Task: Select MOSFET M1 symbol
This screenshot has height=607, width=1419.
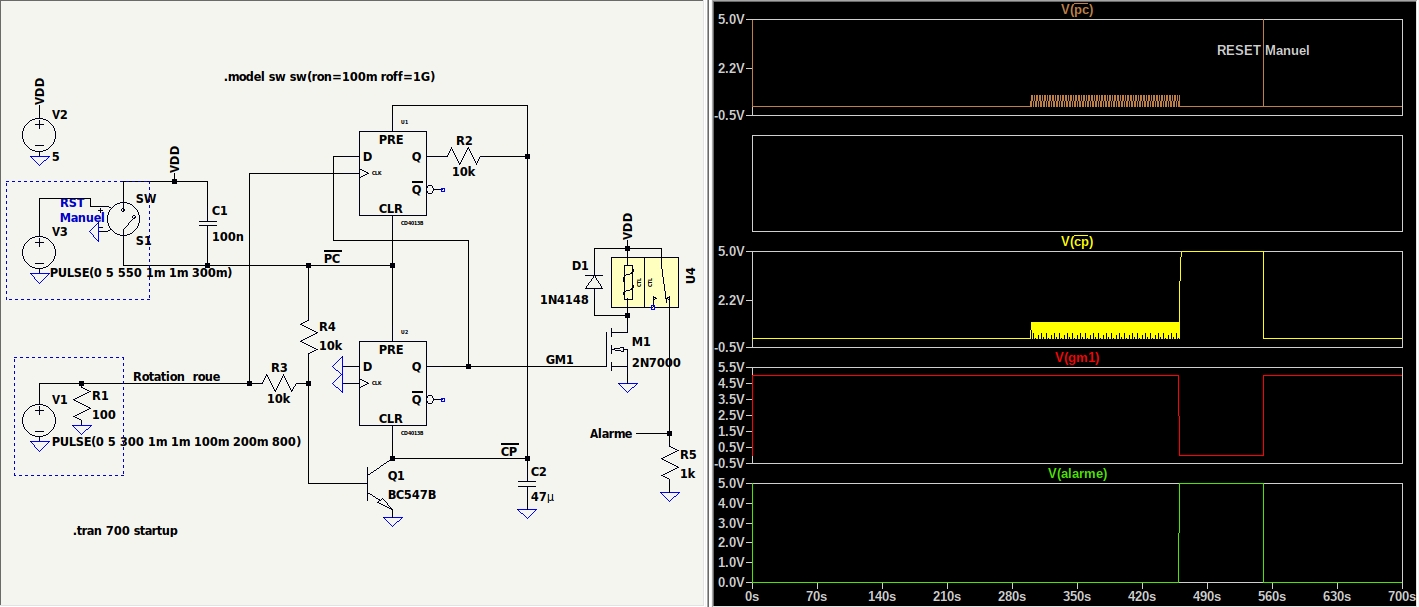Action: tap(618, 351)
